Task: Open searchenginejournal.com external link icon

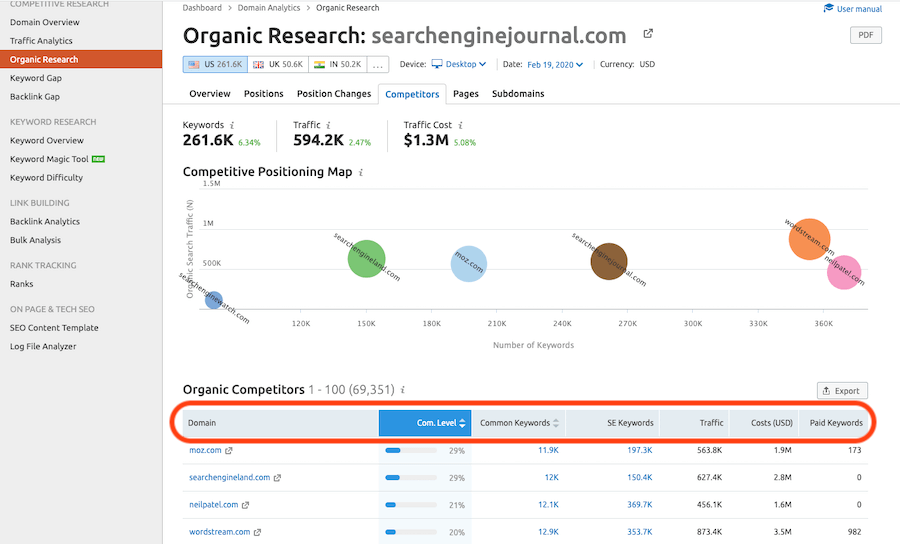Action: tap(648, 34)
